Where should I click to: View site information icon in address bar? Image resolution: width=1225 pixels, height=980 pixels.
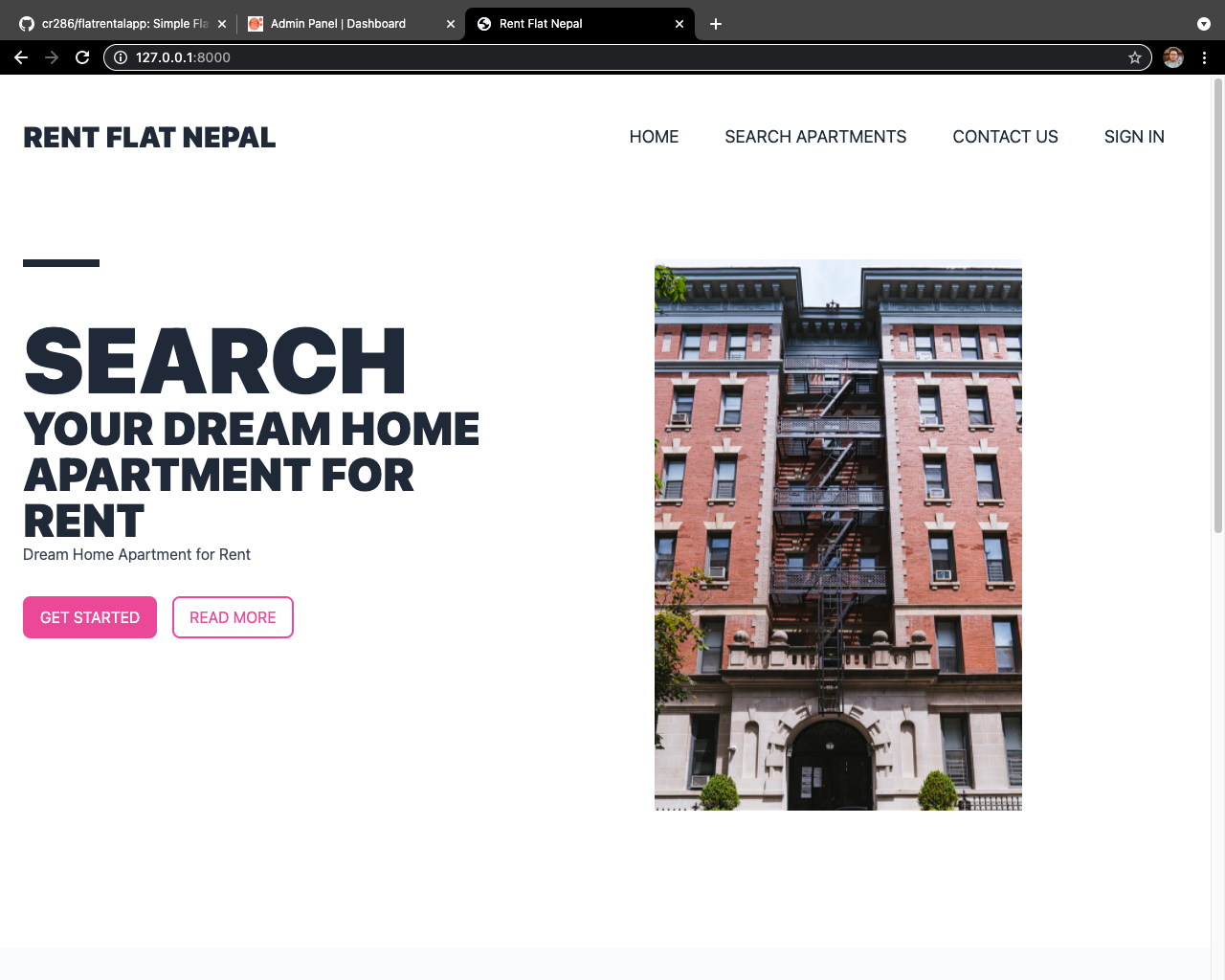tap(121, 57)
